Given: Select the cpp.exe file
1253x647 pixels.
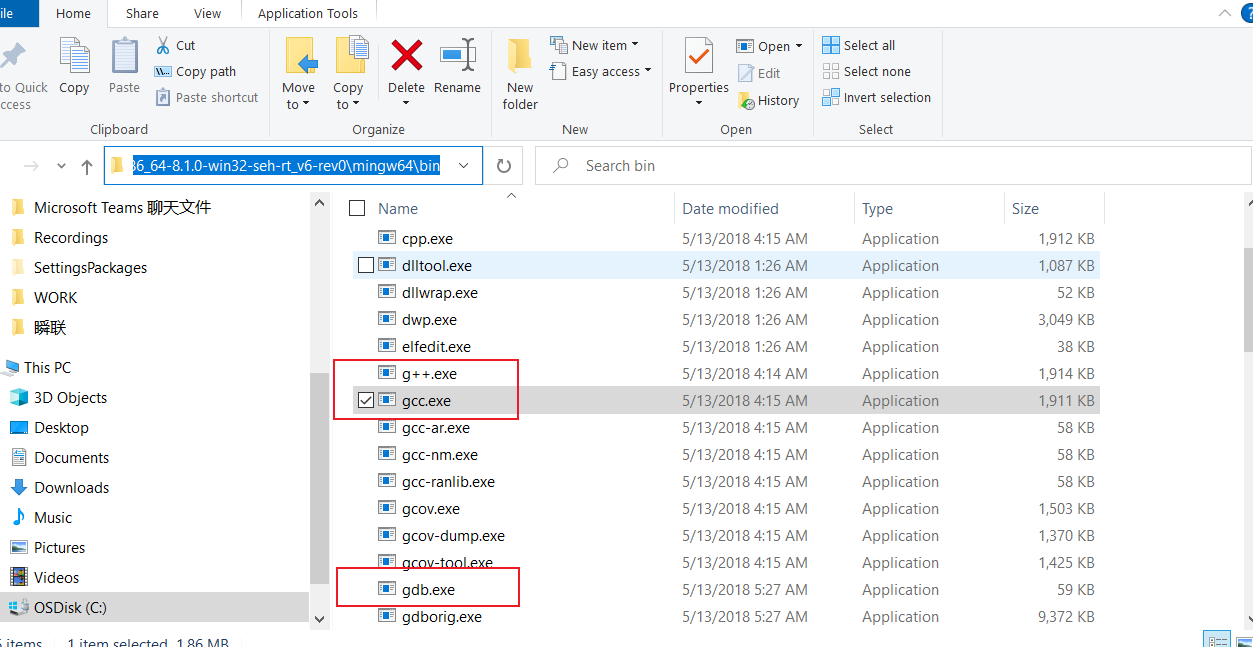Looking at the screenshot, I should point(427,238).
